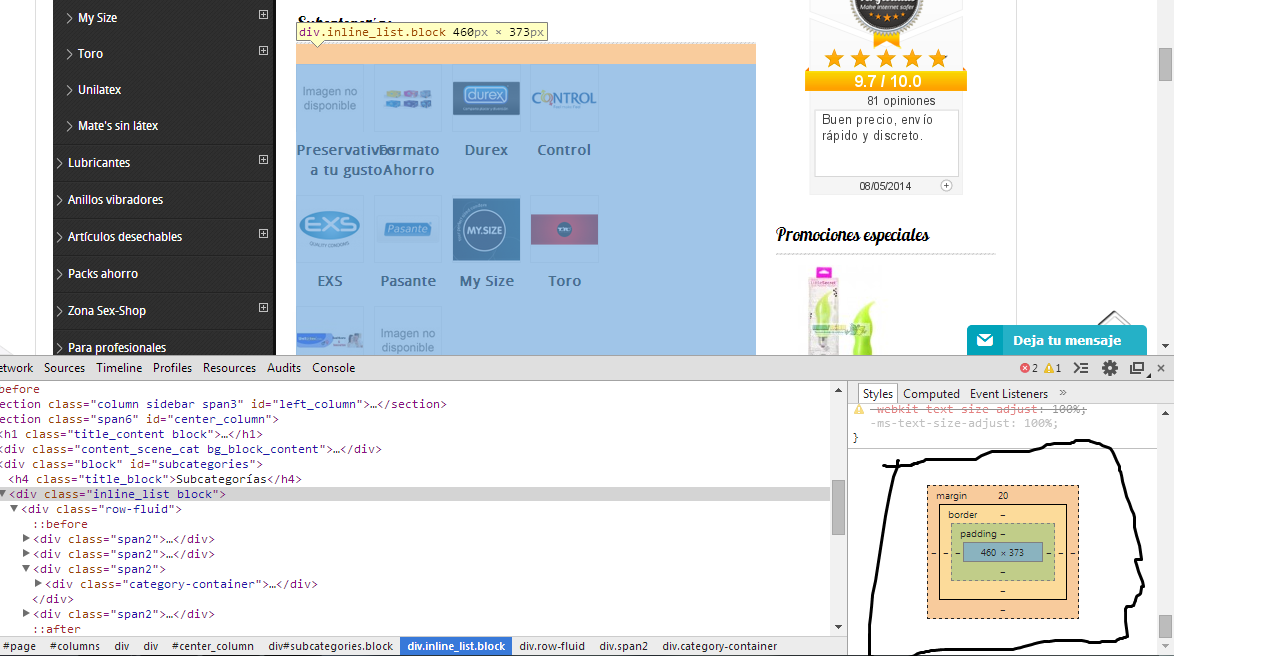The width and height of the screenshot is (1280, 656).
Task: Click the show console drawer icon
Action: click(x=1081, y=368)
